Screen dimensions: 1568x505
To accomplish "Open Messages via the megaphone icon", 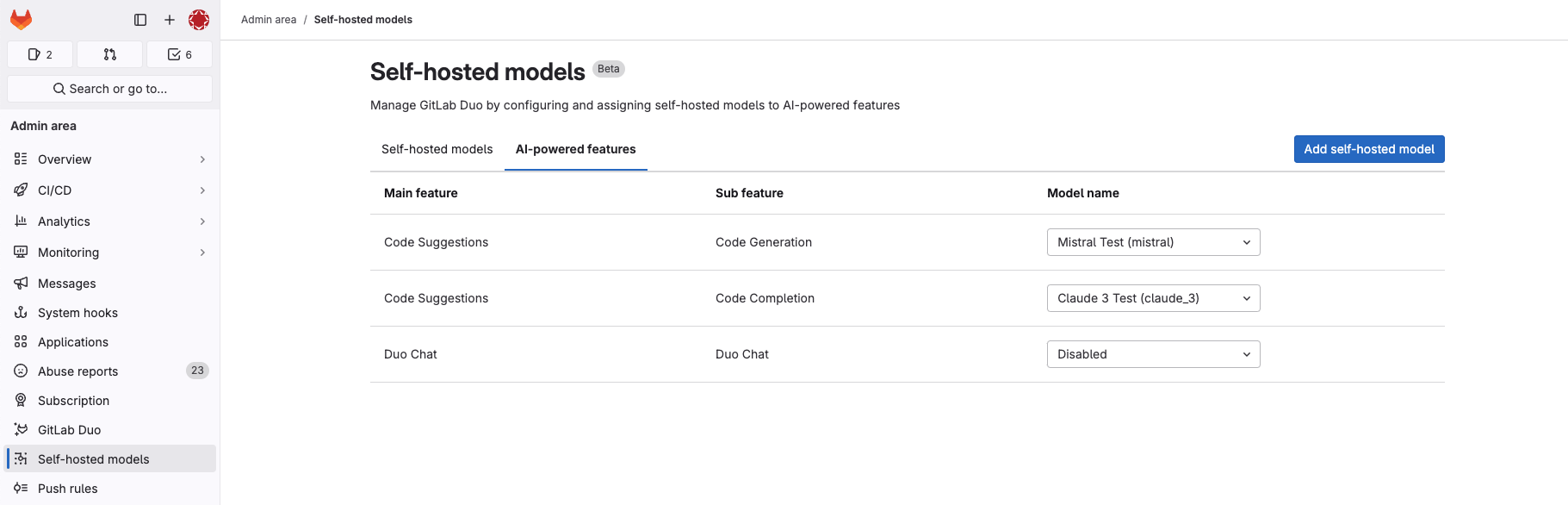I will coord(21,283).
